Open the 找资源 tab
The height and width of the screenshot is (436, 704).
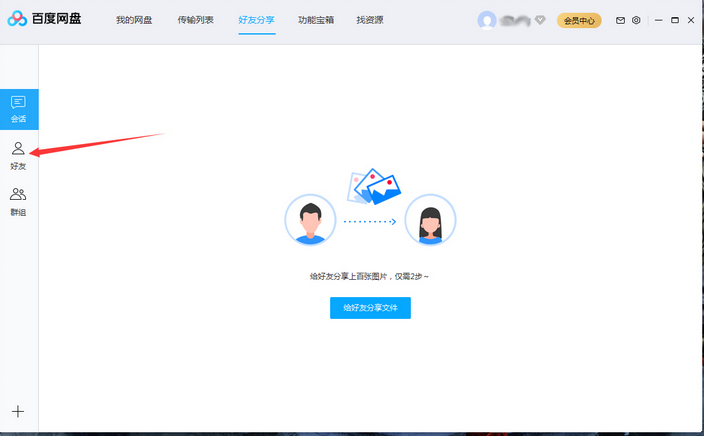(x=369, y=20)
